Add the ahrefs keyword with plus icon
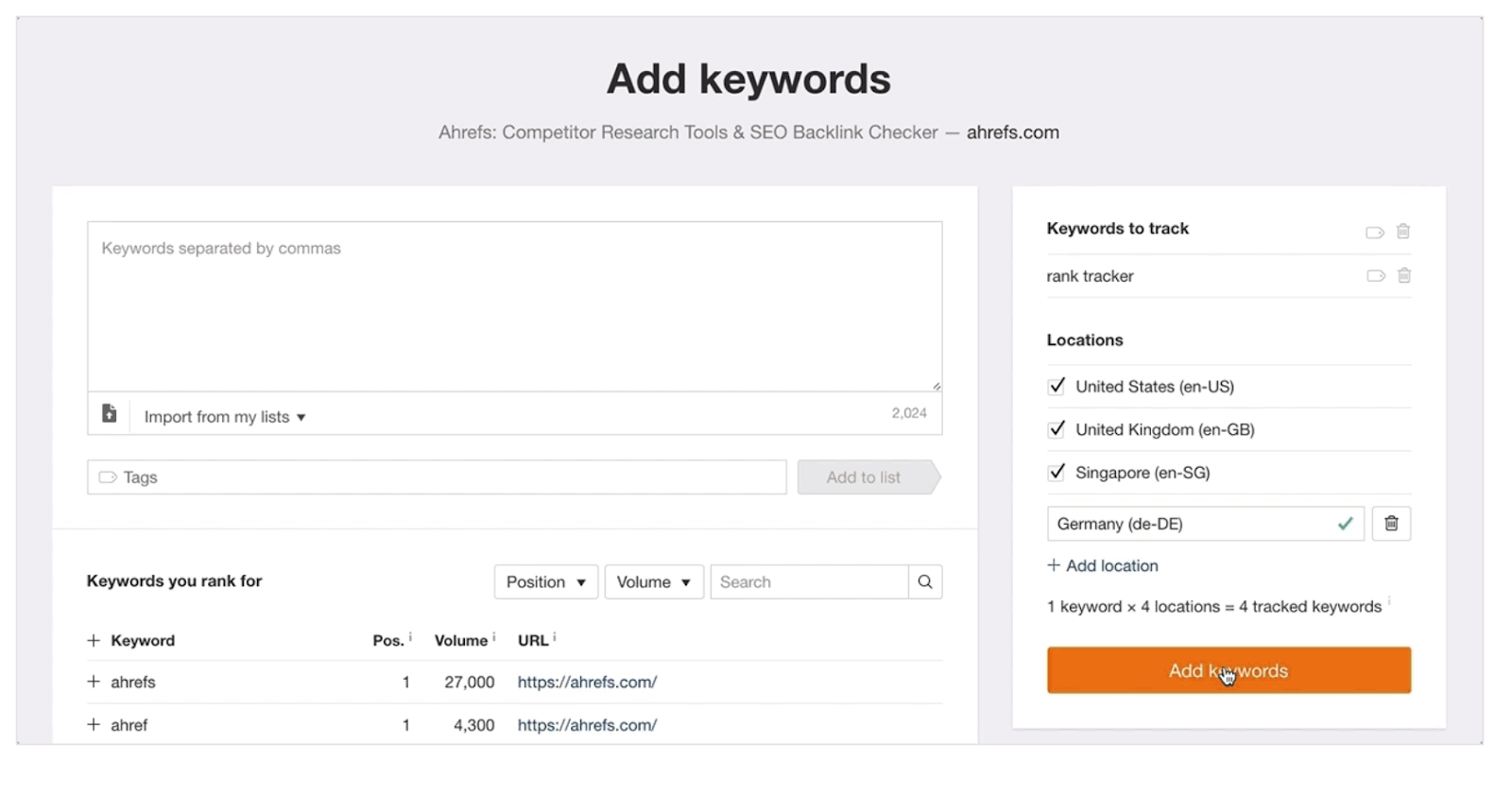The image size is (1512, 796). pyautogui.click(x=94, y=682)
